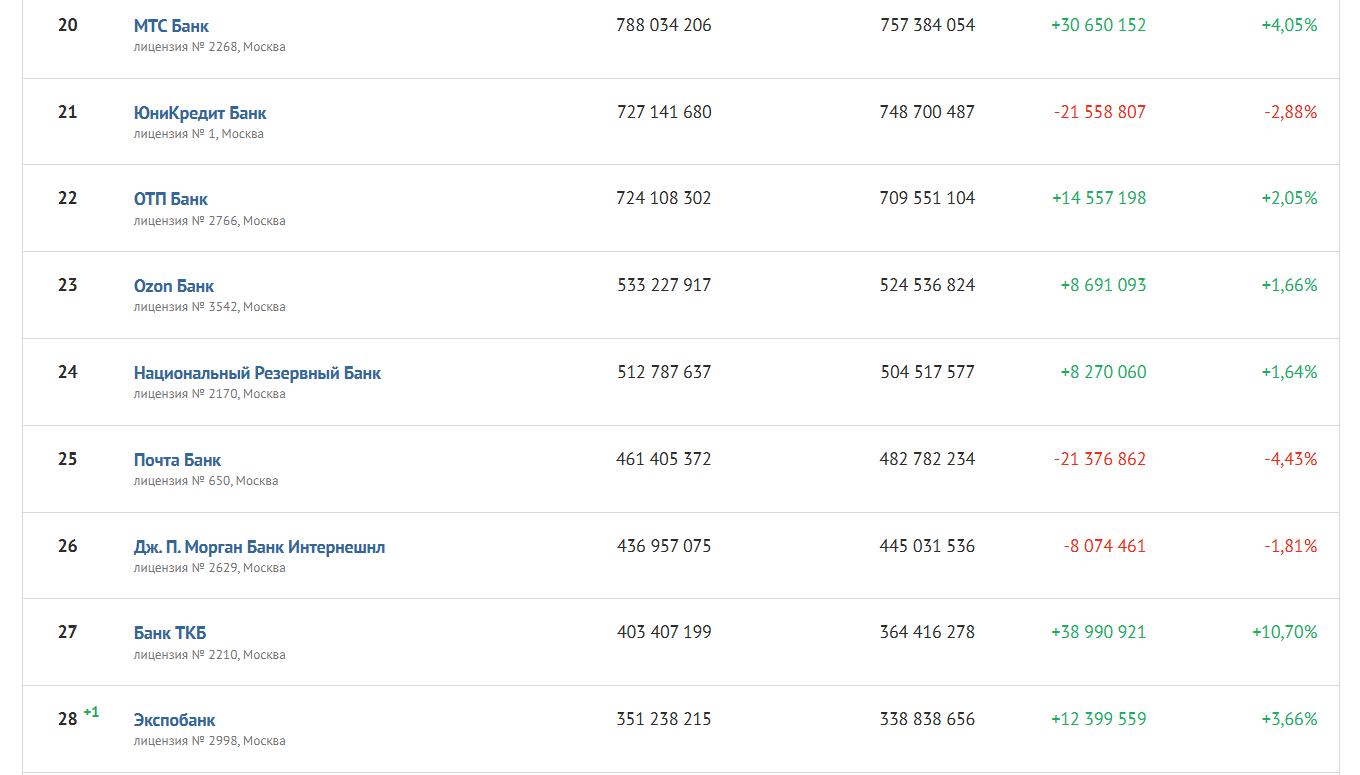Click the +38 990 921 change amount
This screenshot has width=1360, height=775.
click(1098, 632)
